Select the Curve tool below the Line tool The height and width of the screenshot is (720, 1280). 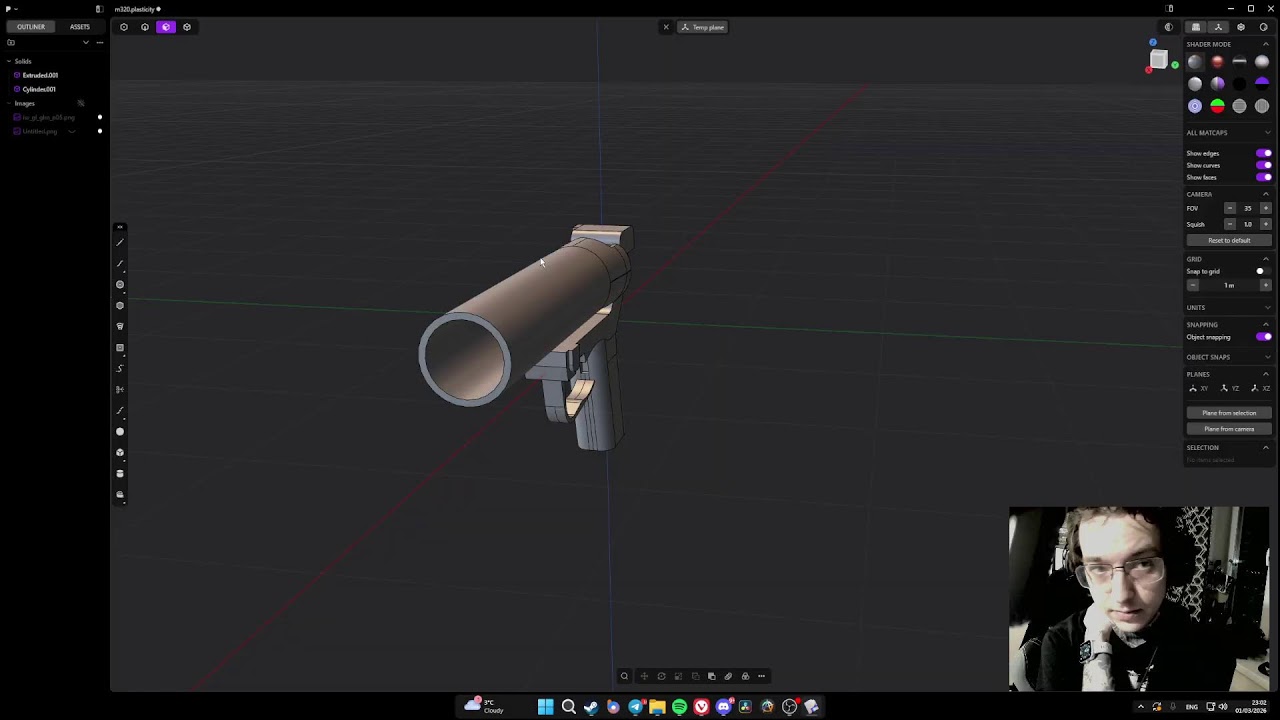pyautogui.click(x=120, y=264)
